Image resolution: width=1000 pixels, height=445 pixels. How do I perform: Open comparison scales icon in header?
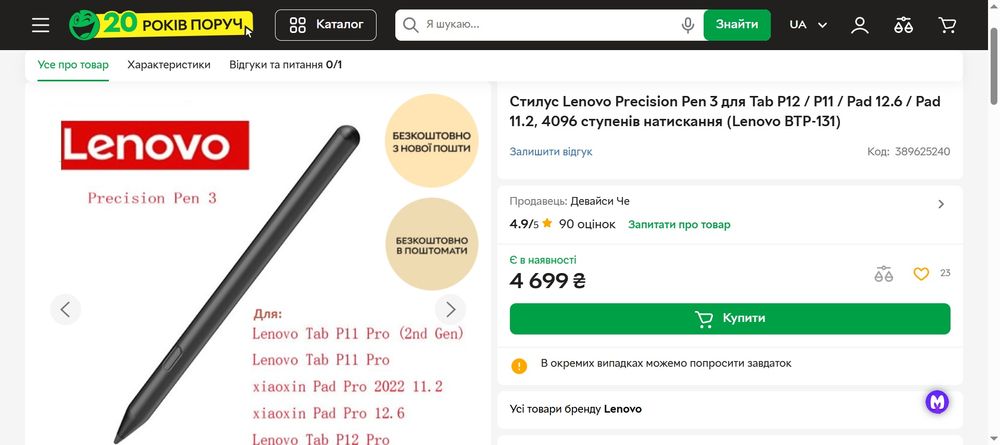point(904,25)
